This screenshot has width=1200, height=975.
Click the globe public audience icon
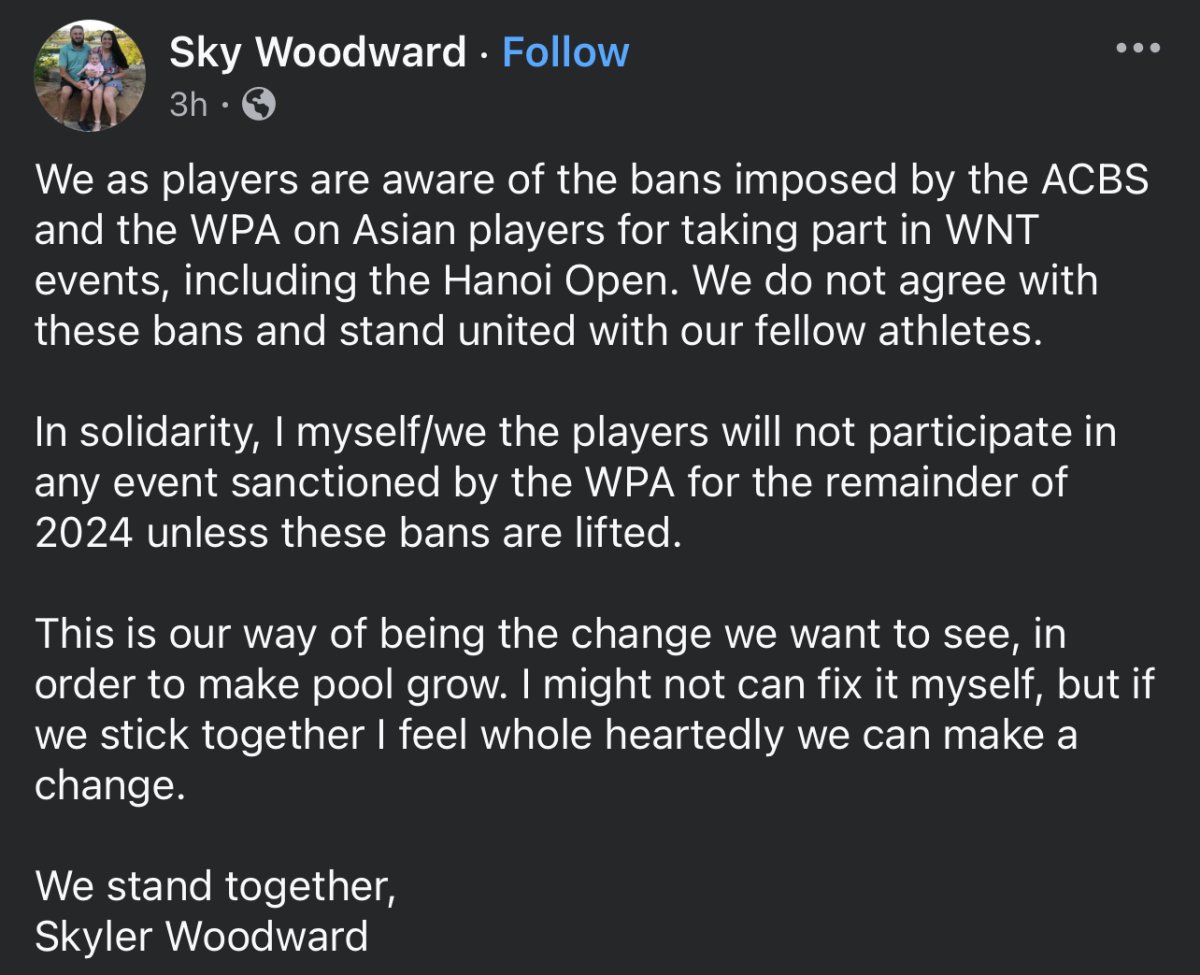coord(259,103)
